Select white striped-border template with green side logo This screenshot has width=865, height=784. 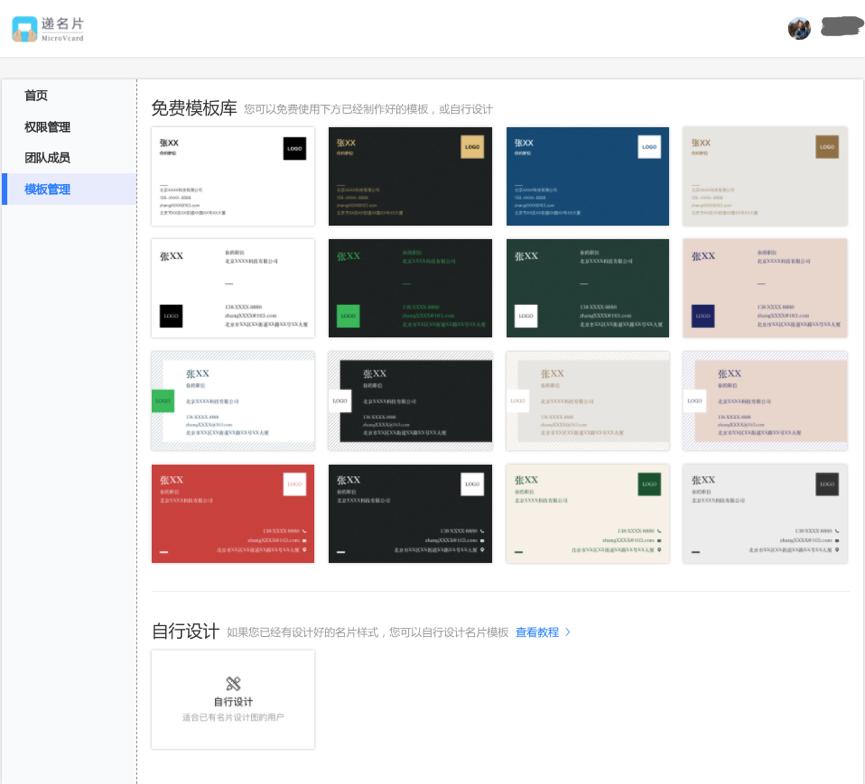click(233, 401)
